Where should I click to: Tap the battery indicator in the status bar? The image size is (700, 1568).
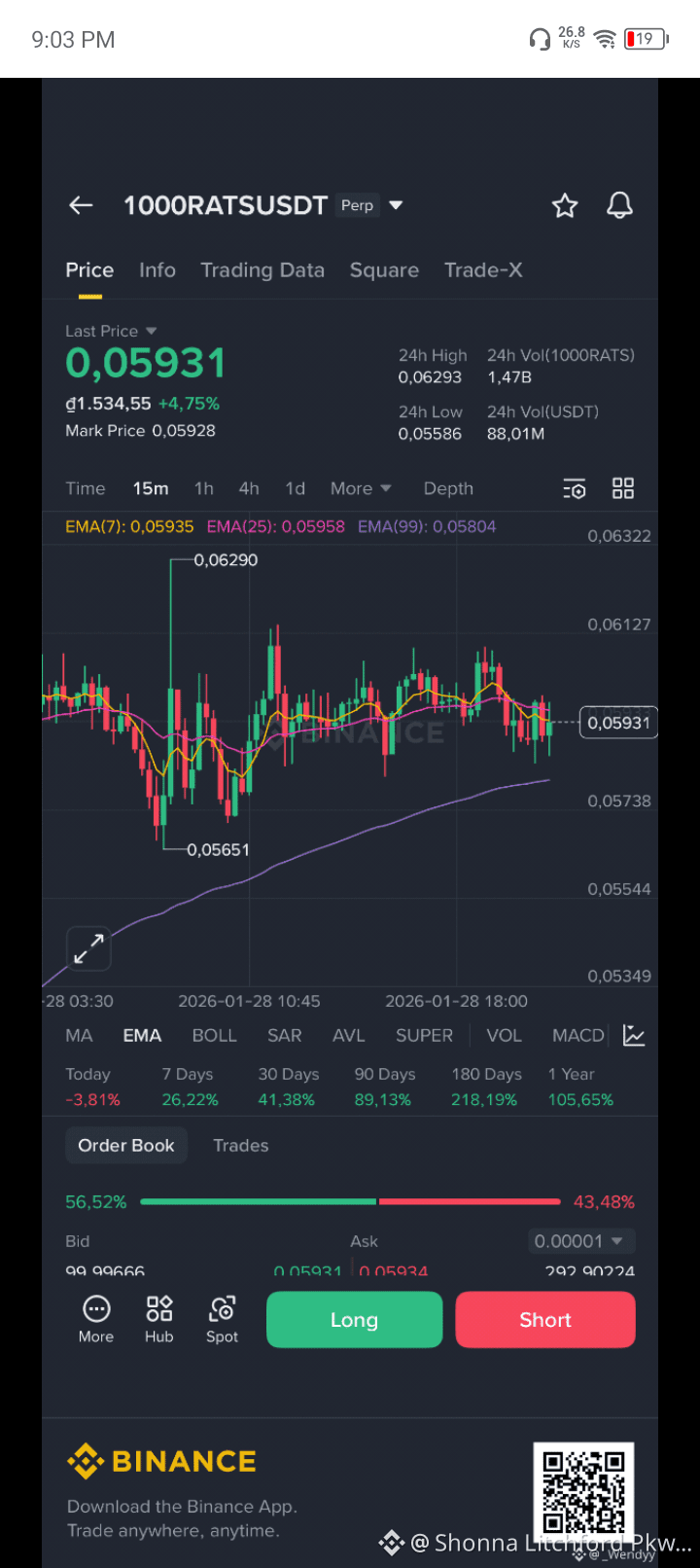[647, 39]
